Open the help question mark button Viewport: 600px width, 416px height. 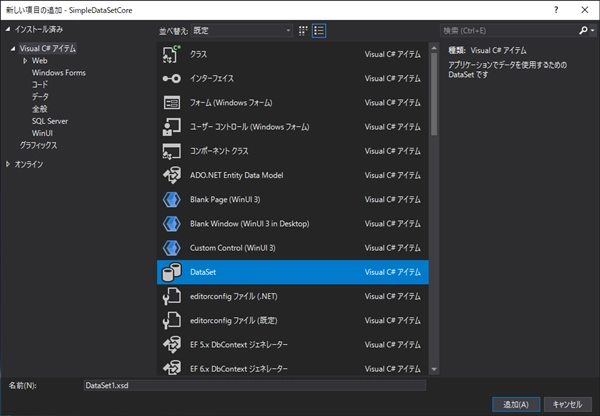tap(556, 10)
